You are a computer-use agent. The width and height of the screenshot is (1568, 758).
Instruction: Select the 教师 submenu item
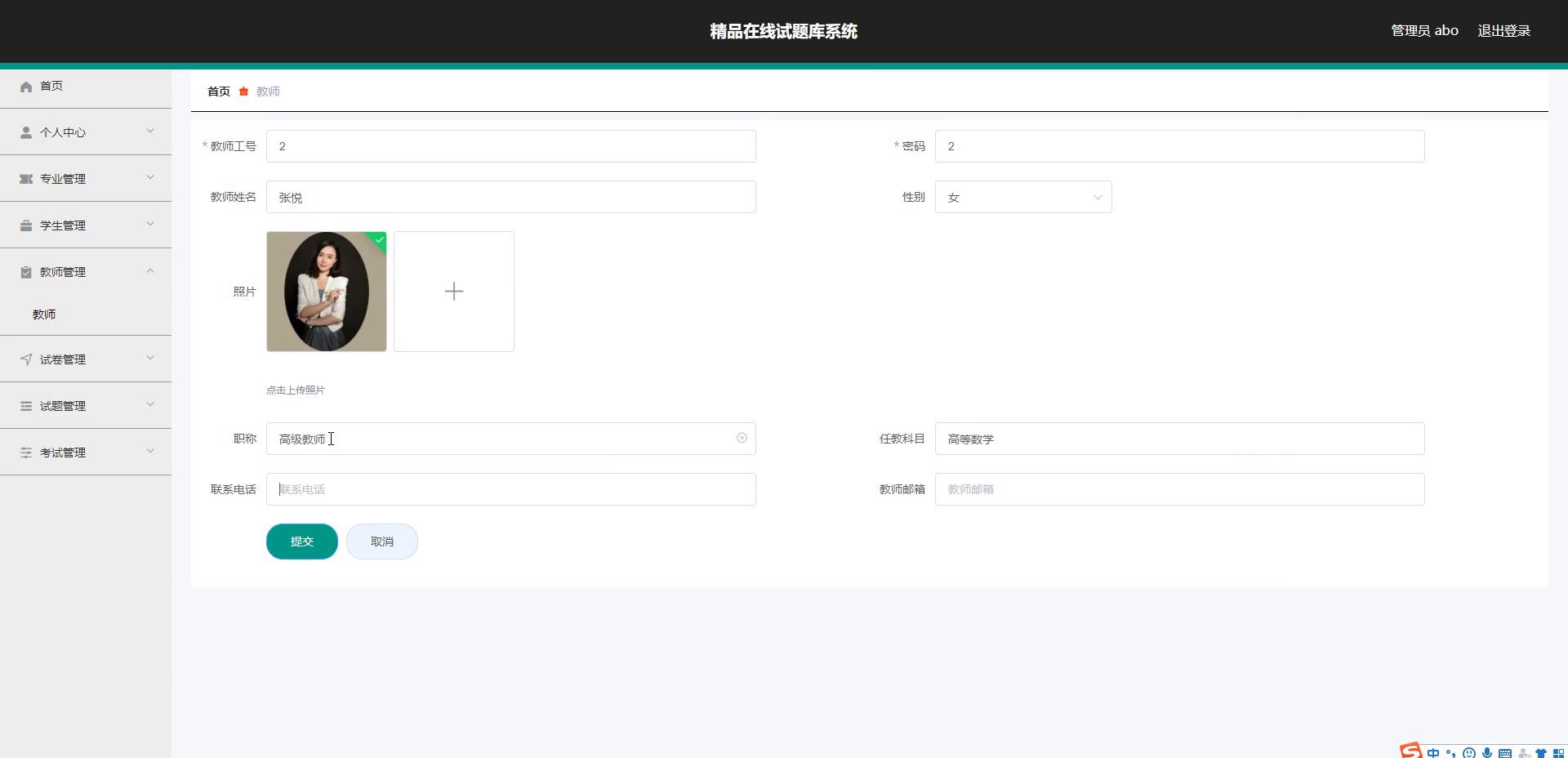pyautogui.click(x=44, y=314)
